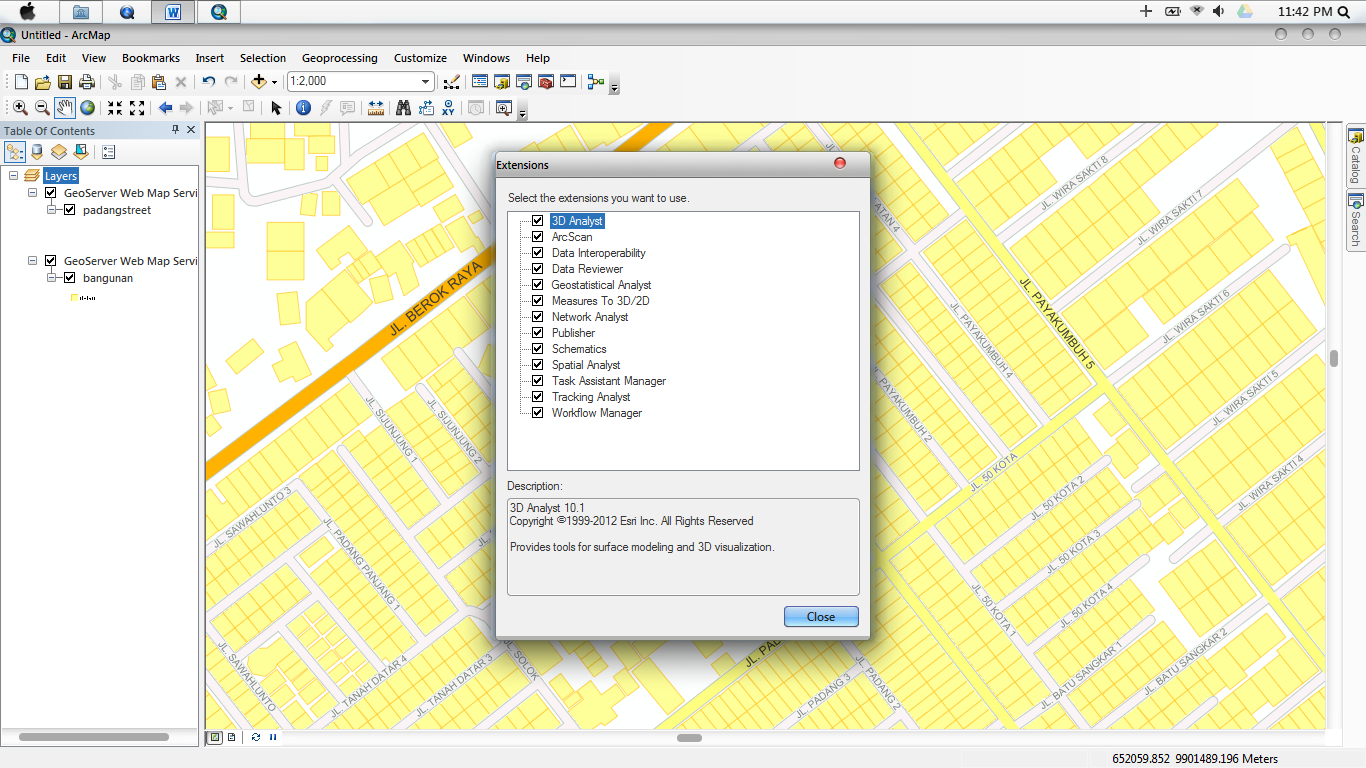List By Drawing Order in TOC
Viewport: 1366px width, 768px height.
tap(15, 152)
